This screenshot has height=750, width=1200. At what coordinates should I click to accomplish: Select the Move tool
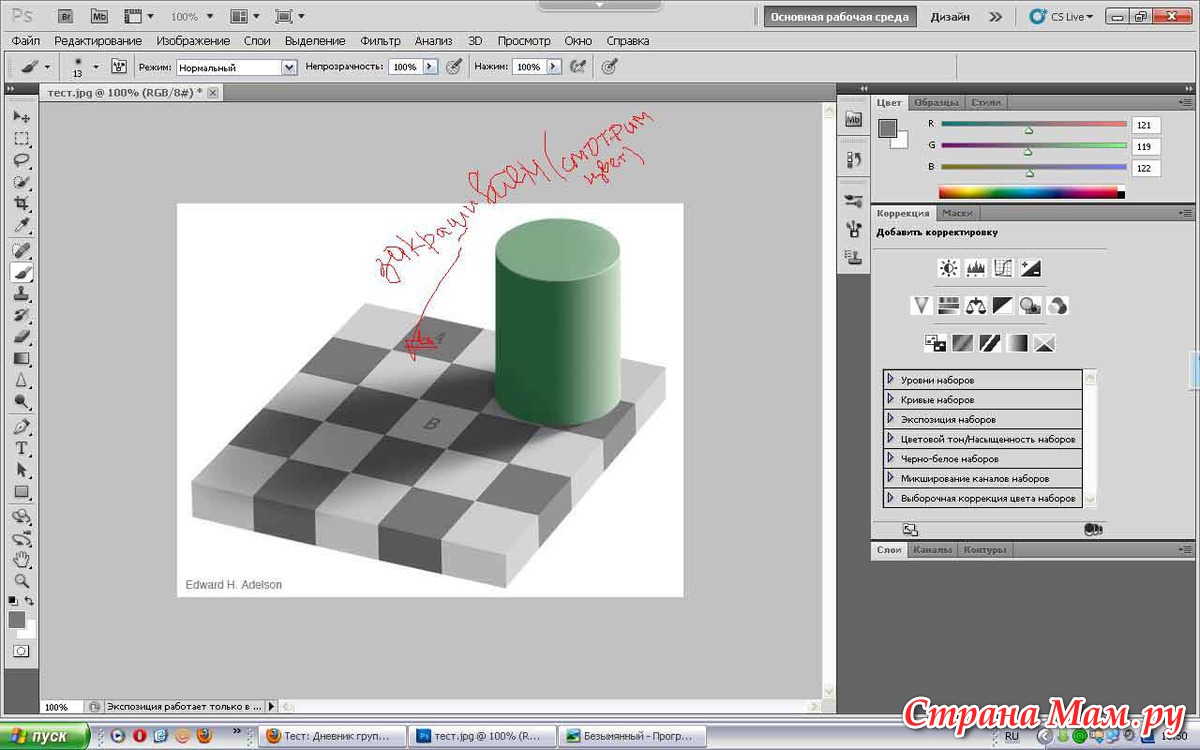coord(21,117)
